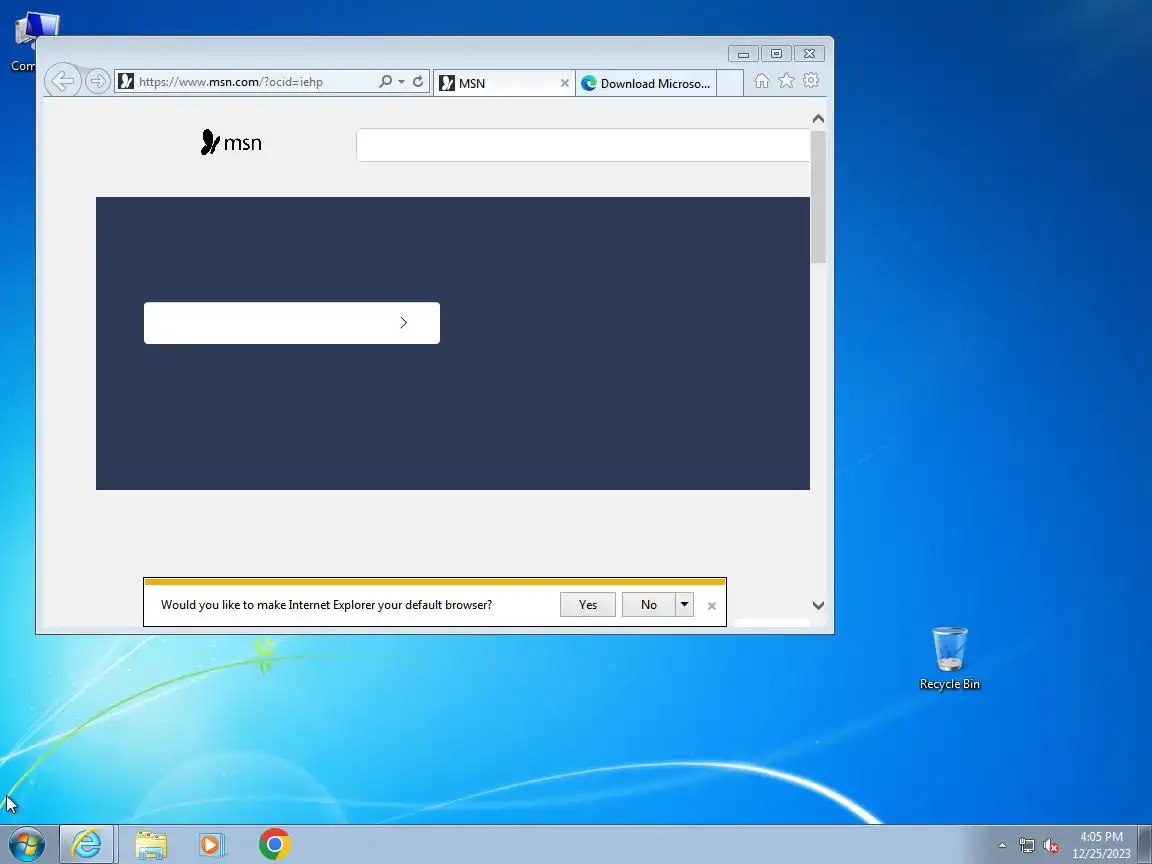Click the address bar search magnifier icon
This screenshot has height=864, width=1152.
pyautogui.click(x=386, y=82)
